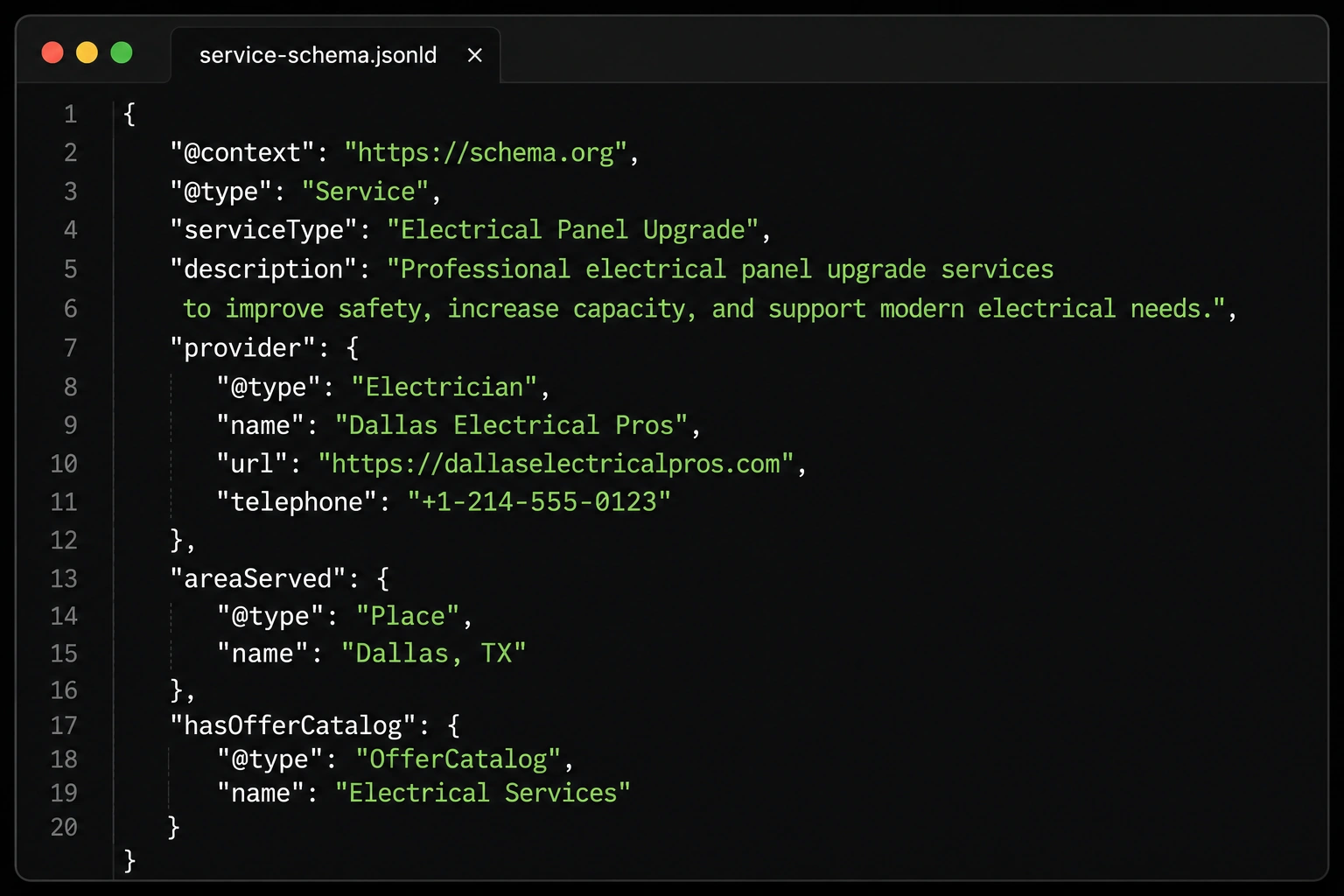Click the green maximize window button

click(x=122, y=53)
